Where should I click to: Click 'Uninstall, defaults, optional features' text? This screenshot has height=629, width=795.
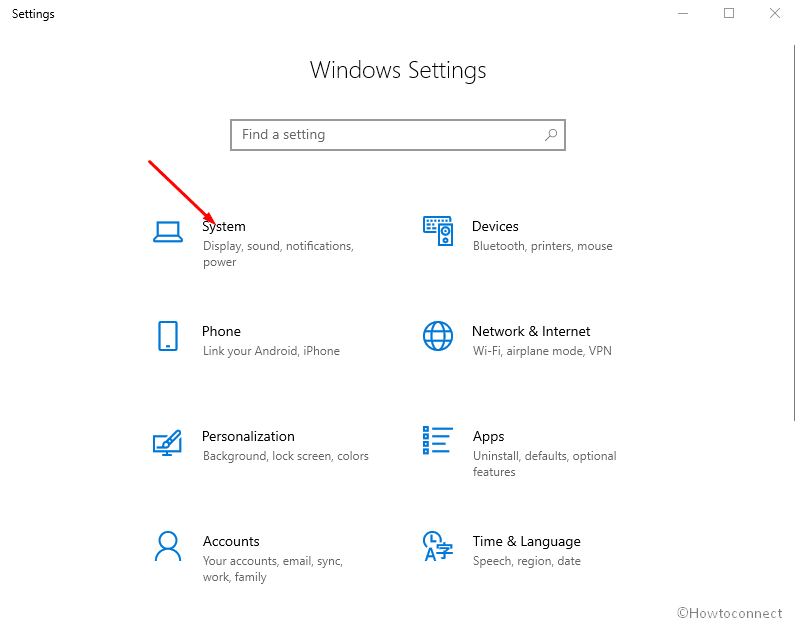point(545,464)
